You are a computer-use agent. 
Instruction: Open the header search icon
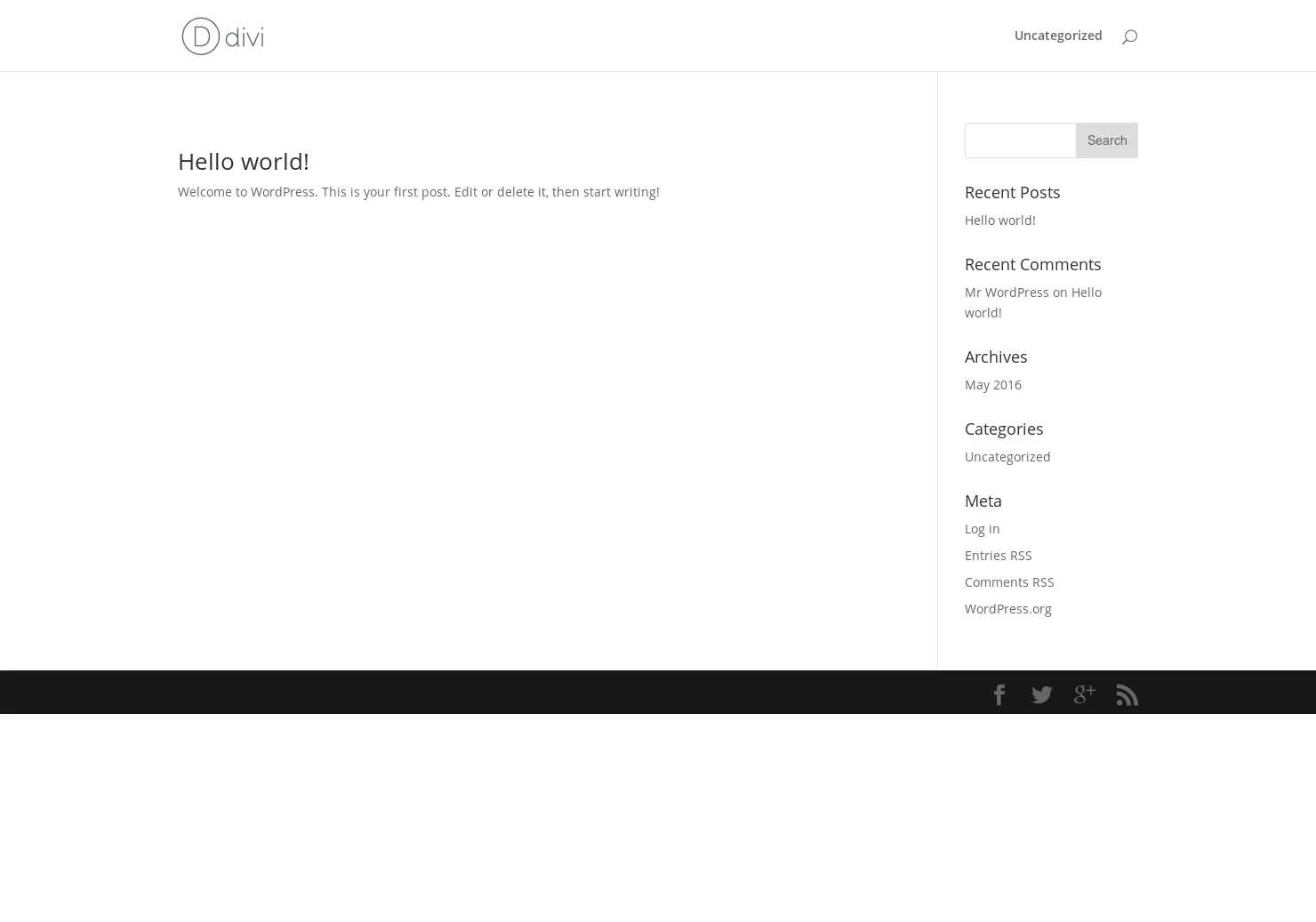[x=1129, y=36]
